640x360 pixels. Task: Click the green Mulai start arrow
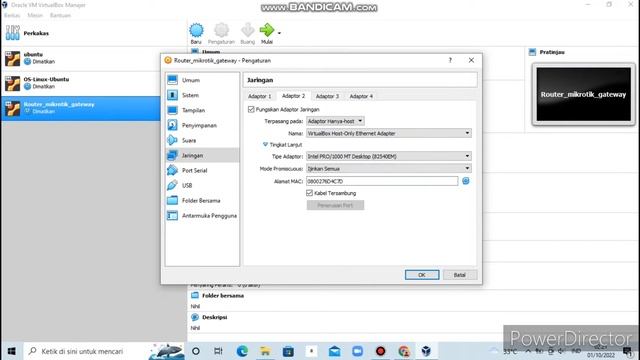coord(267,30)
